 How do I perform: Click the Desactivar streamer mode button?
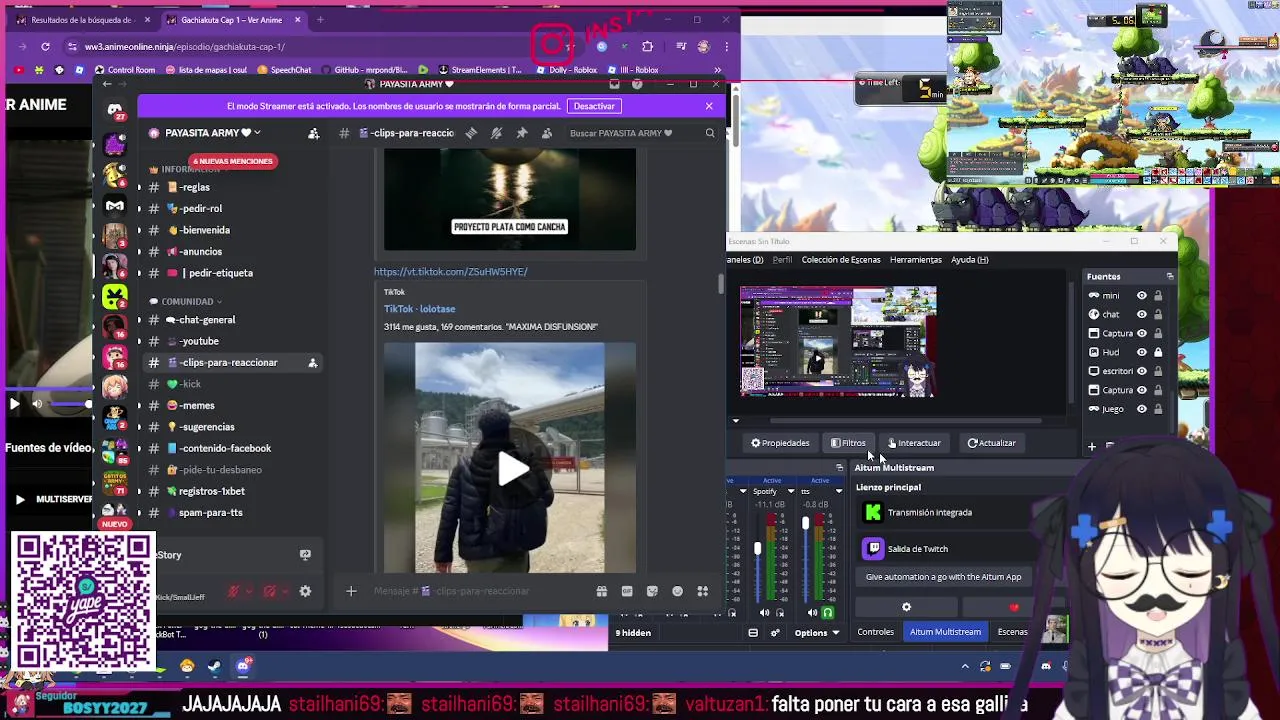[594, 106]
